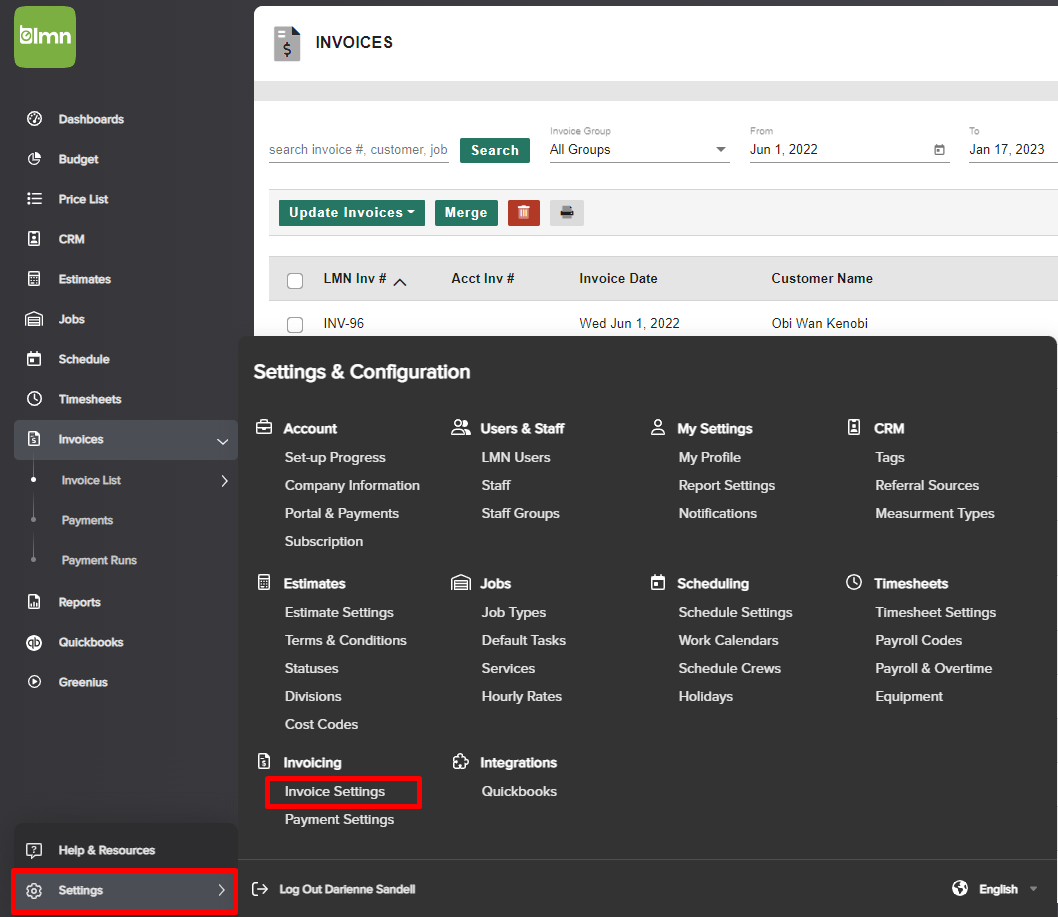
Task: Open the English language dropdown
Action: (x=1008, y=889)
